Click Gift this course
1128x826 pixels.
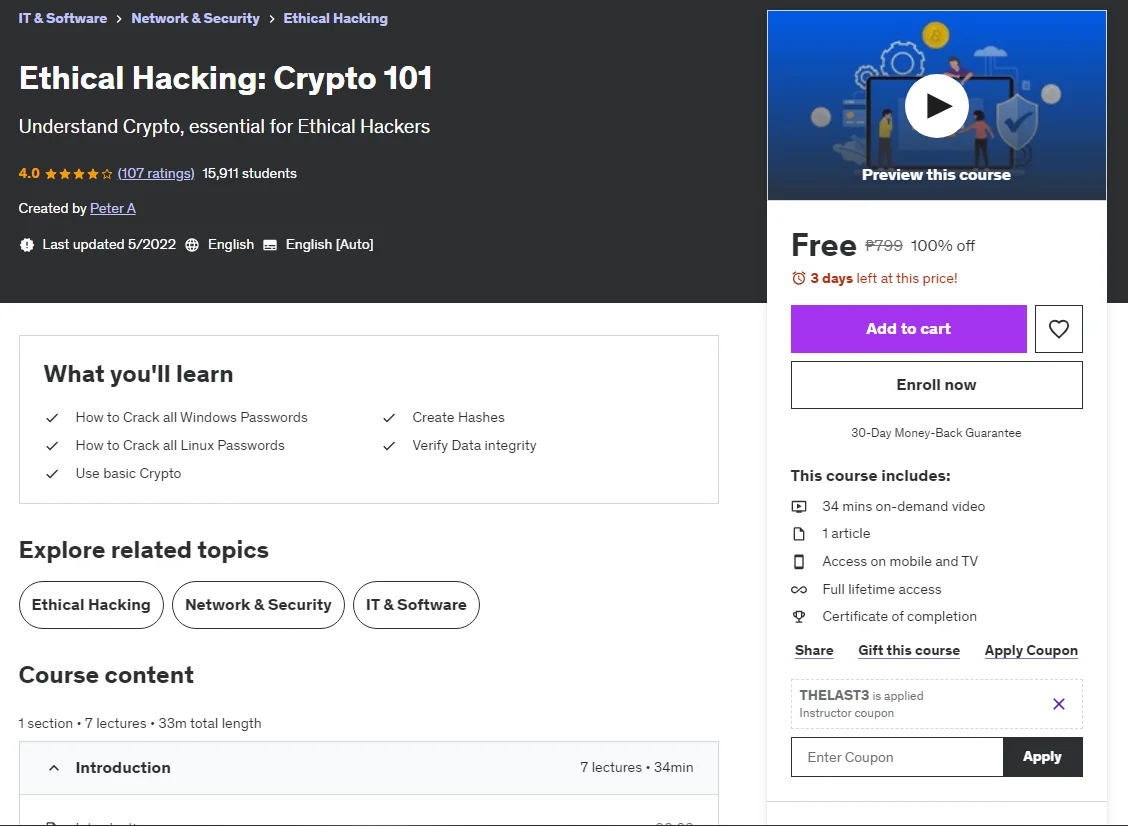point(909,650)
